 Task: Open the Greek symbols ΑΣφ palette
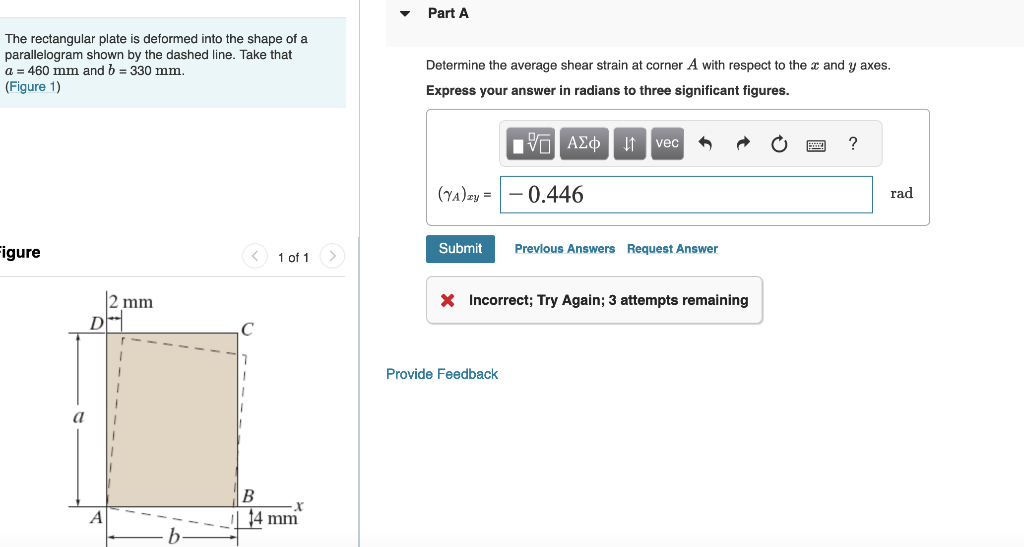click(x=584, y=144)
